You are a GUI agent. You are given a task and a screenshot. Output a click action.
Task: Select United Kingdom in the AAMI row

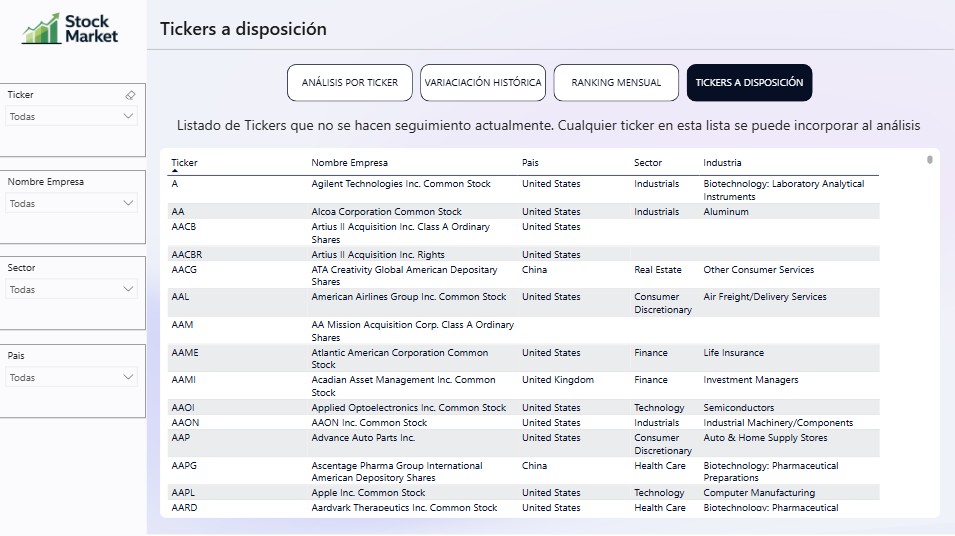tap(557, 380)
